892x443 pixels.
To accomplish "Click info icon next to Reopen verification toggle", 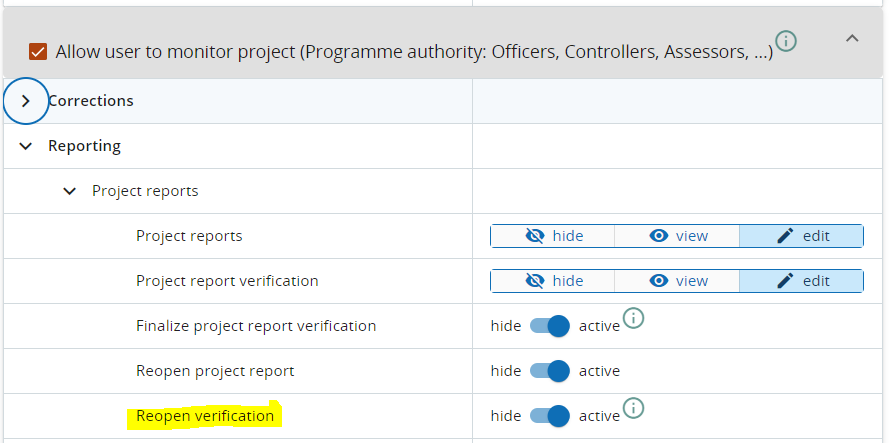I will [x=634, y=408].
